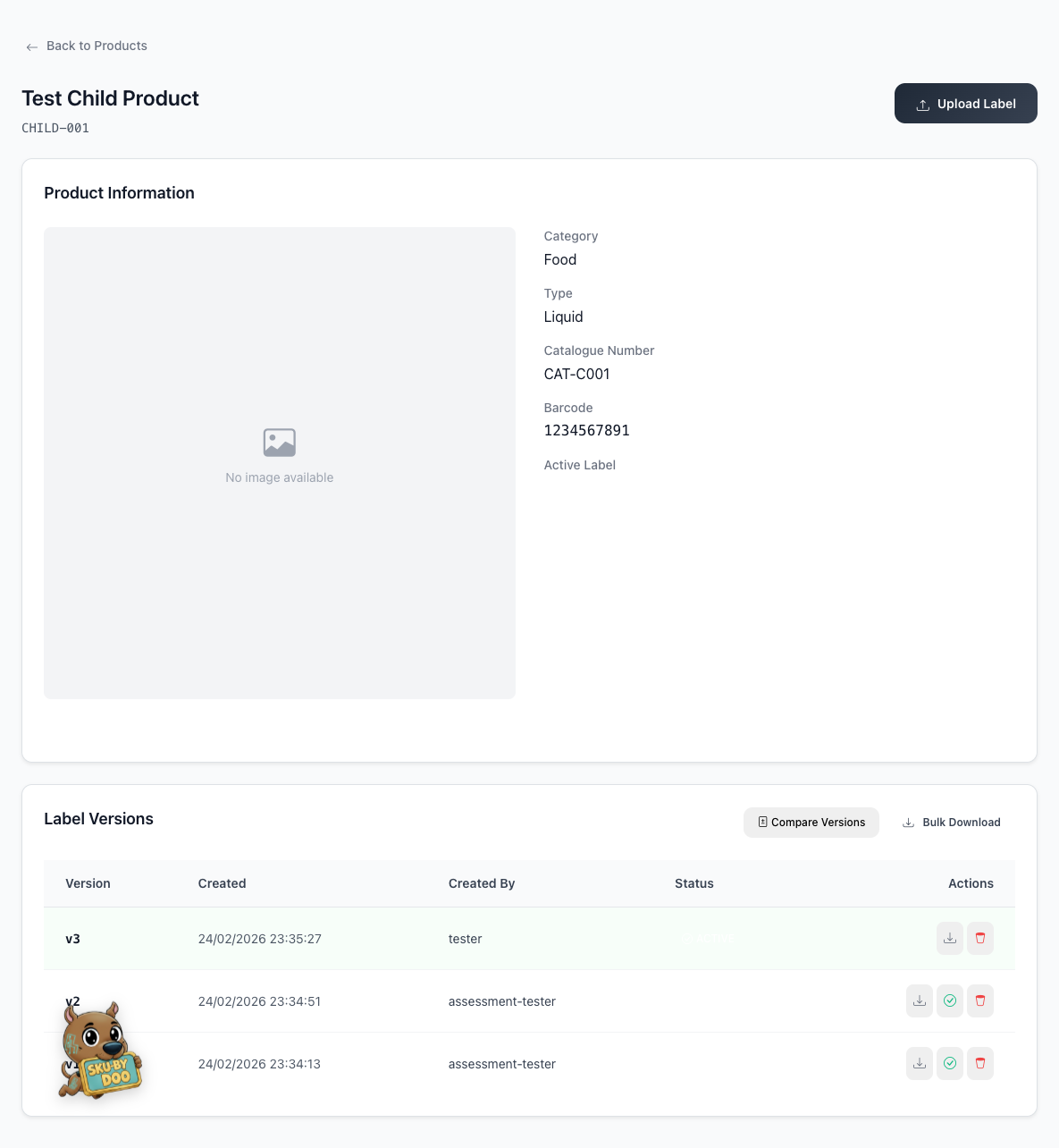Viewport: 1059px width, 1148px height.
Task: Click the SKU code CHILD-001
Action: pyautogui.click(x=55, y=128)
